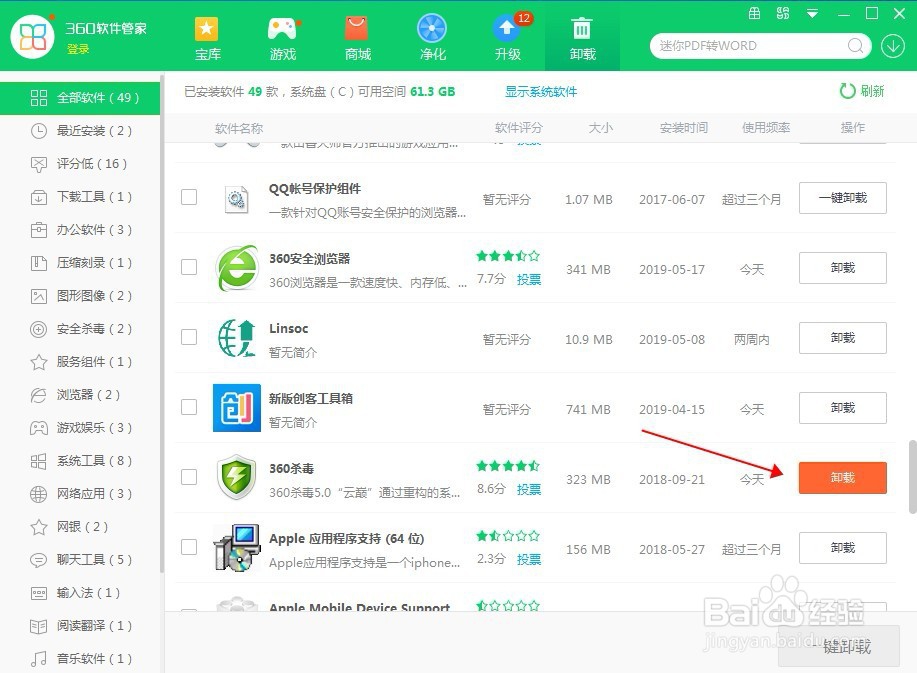Select 游戏娱乐 (3) category
The image size is (917, 673).
(x=81, y=427)
